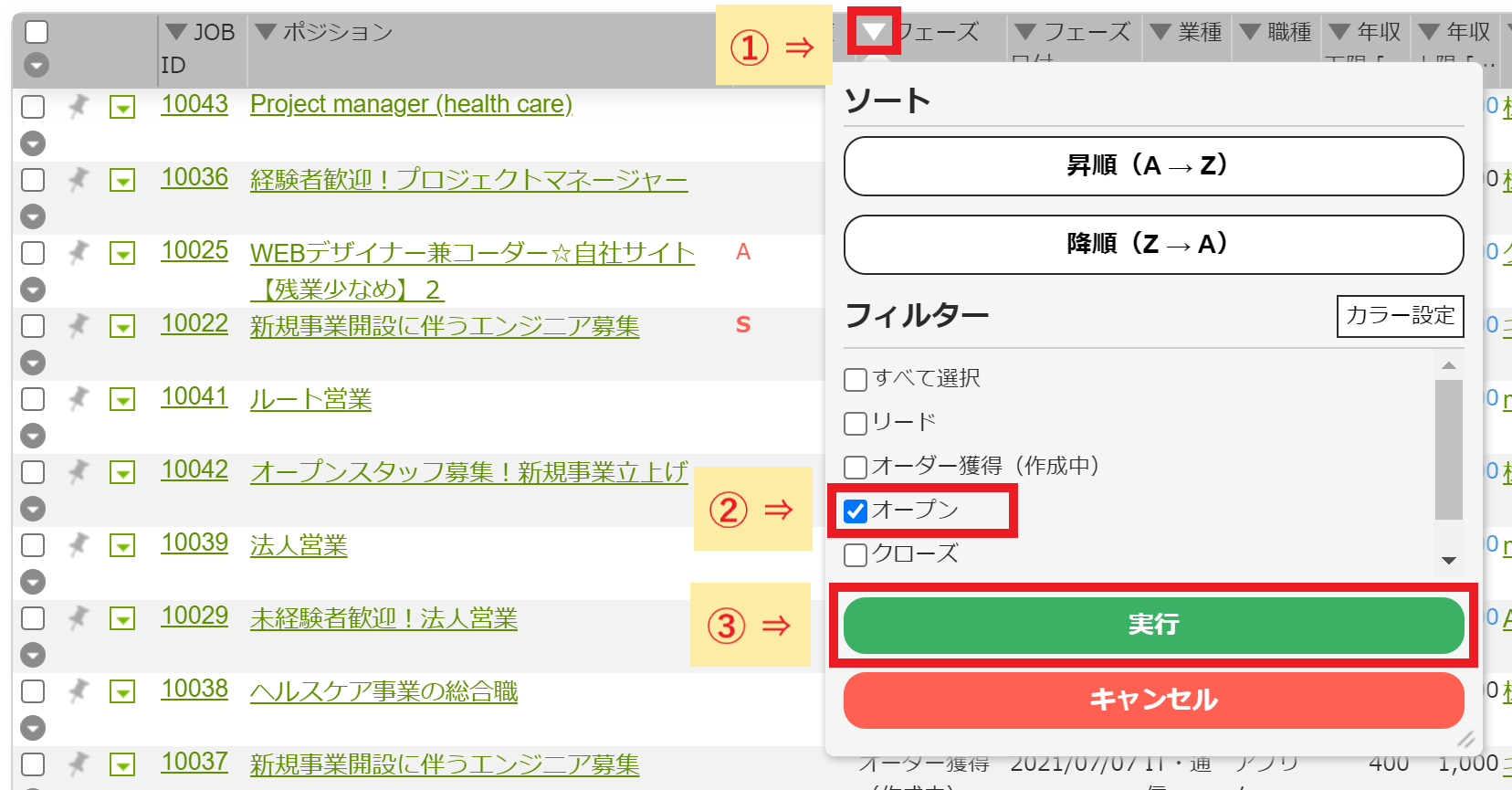Tick the row checkbox for job 10039
Viewport: 1512px width, 790px height.
point(33,545)
